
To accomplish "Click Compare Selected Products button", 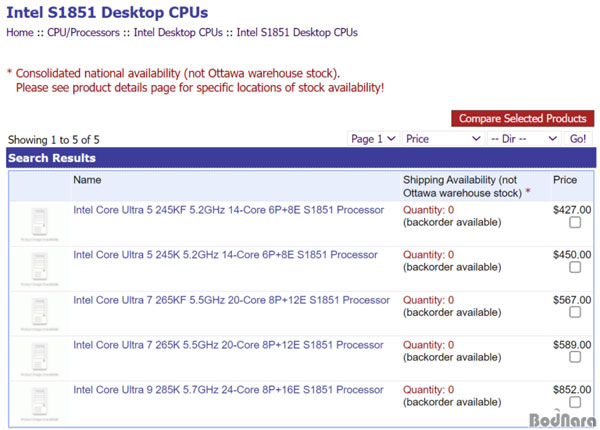I will coord(523,118).
